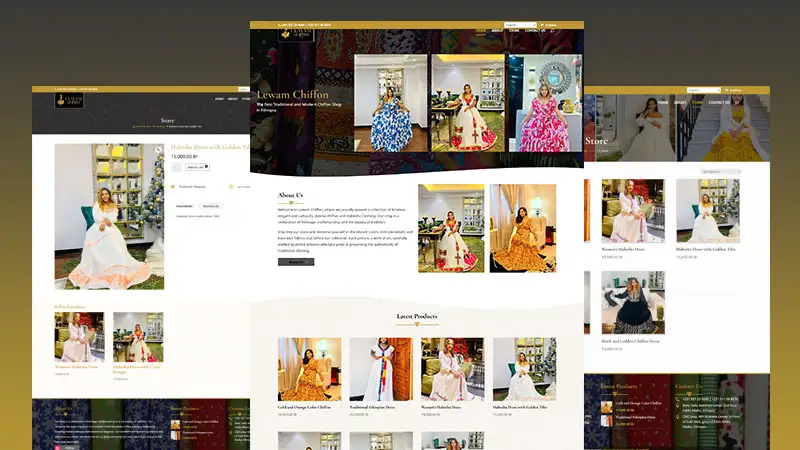Viewport: 800px width, 450px height.
Task: Open Women's Habesha Dress thumbnail on the store page
Action: [633, 211]
